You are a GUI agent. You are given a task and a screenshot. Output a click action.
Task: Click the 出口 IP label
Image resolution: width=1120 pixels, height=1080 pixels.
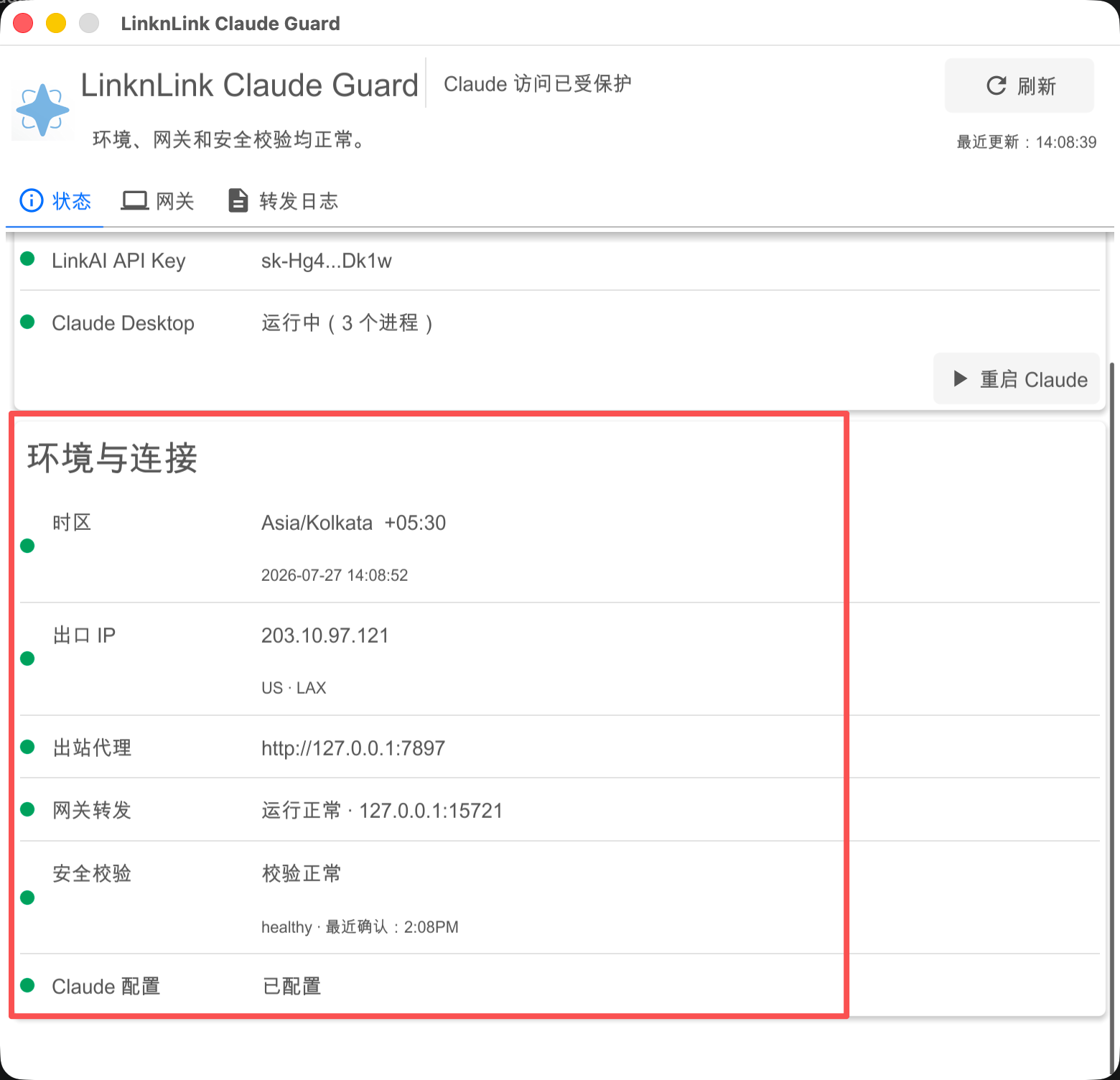(84, 636)
